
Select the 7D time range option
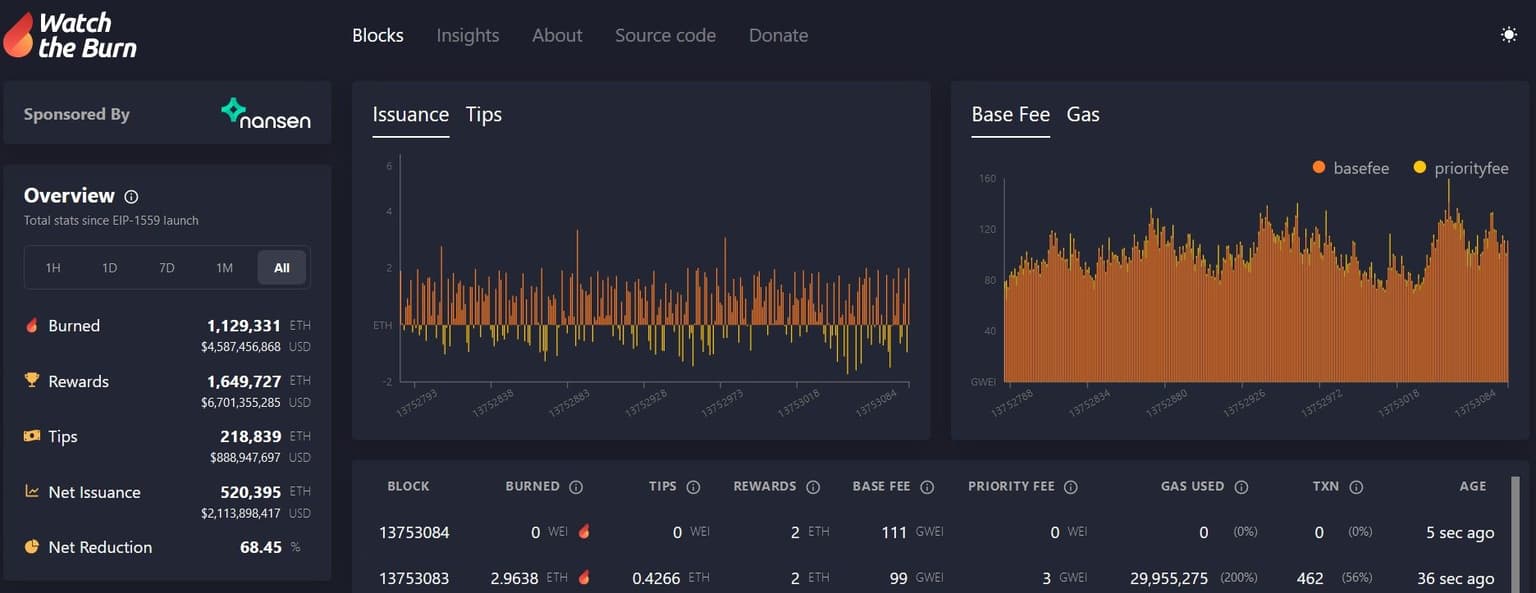point(167,268)
